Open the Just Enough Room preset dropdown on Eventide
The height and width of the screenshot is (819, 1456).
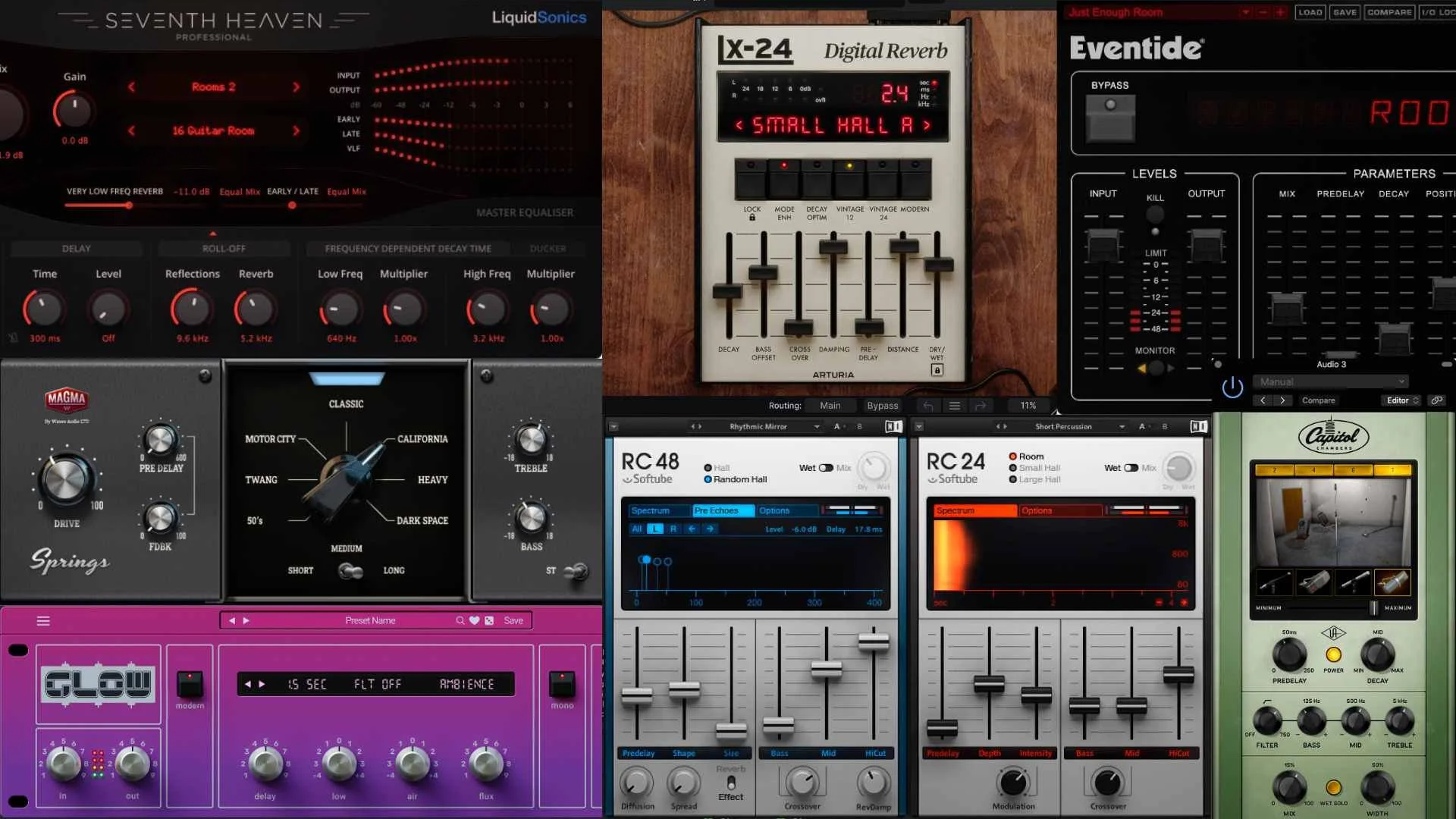[1246, 12]
